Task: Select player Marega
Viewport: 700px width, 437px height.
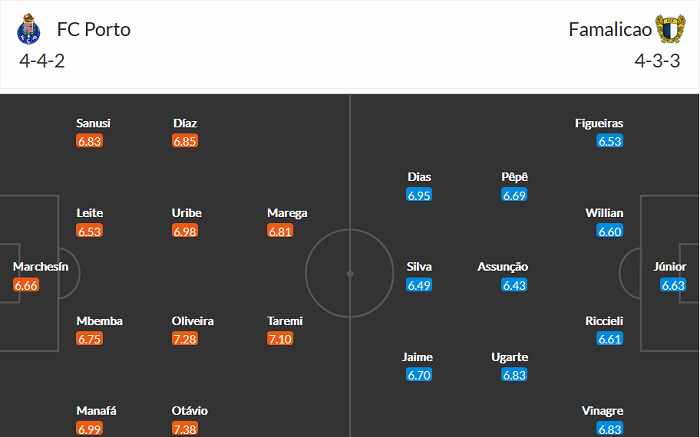Action: 287,213
